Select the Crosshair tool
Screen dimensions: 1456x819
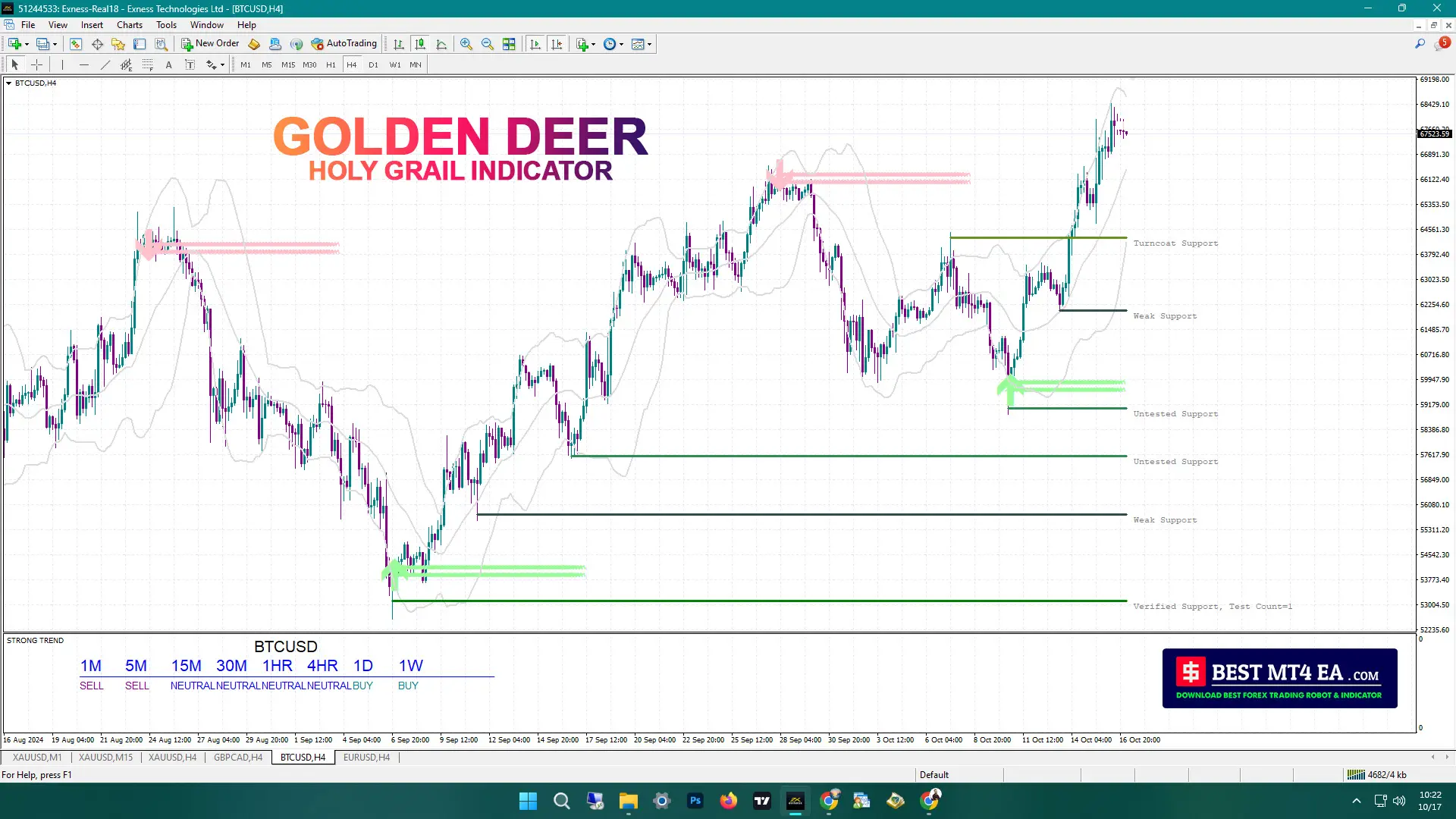pos(36,64)
